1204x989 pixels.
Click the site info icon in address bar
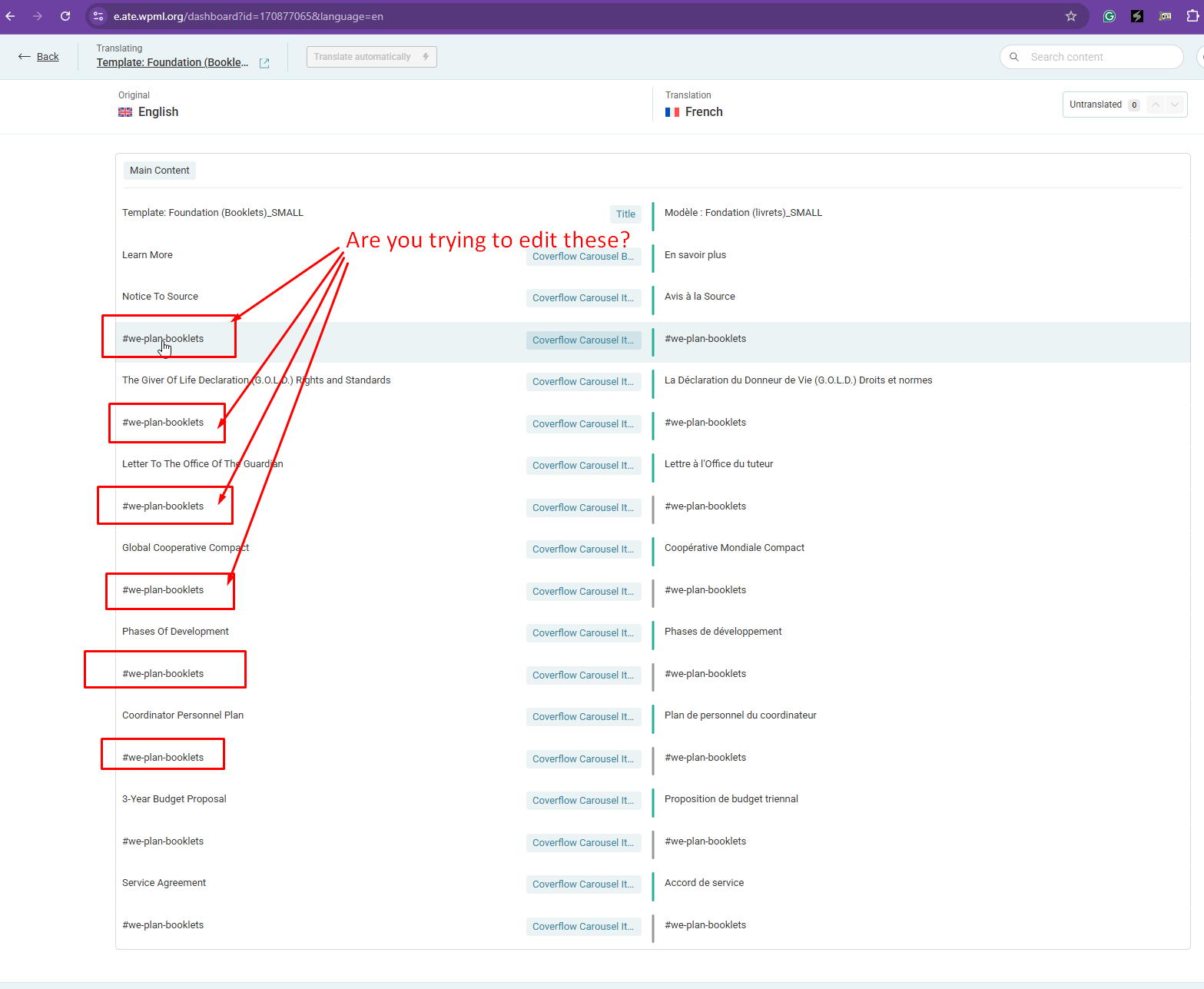tap(98, 16)
